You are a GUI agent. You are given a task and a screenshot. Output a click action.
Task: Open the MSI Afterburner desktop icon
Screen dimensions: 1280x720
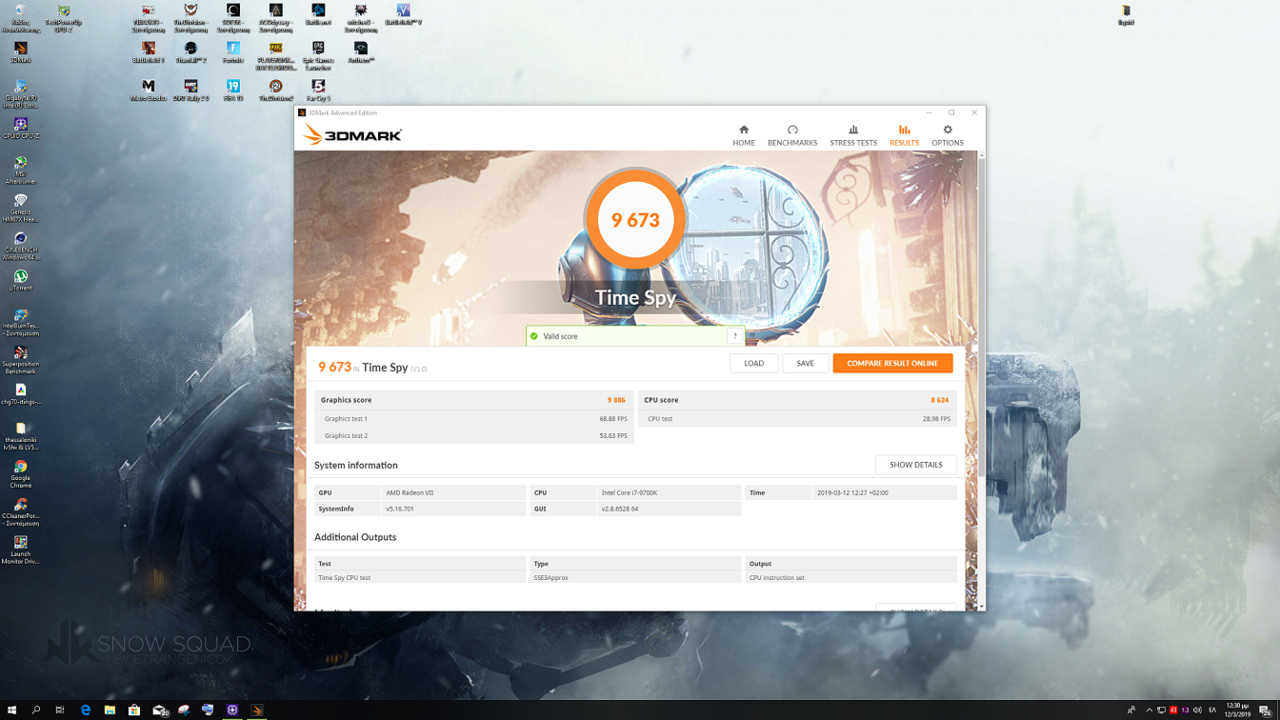click(x=20, y=170)
